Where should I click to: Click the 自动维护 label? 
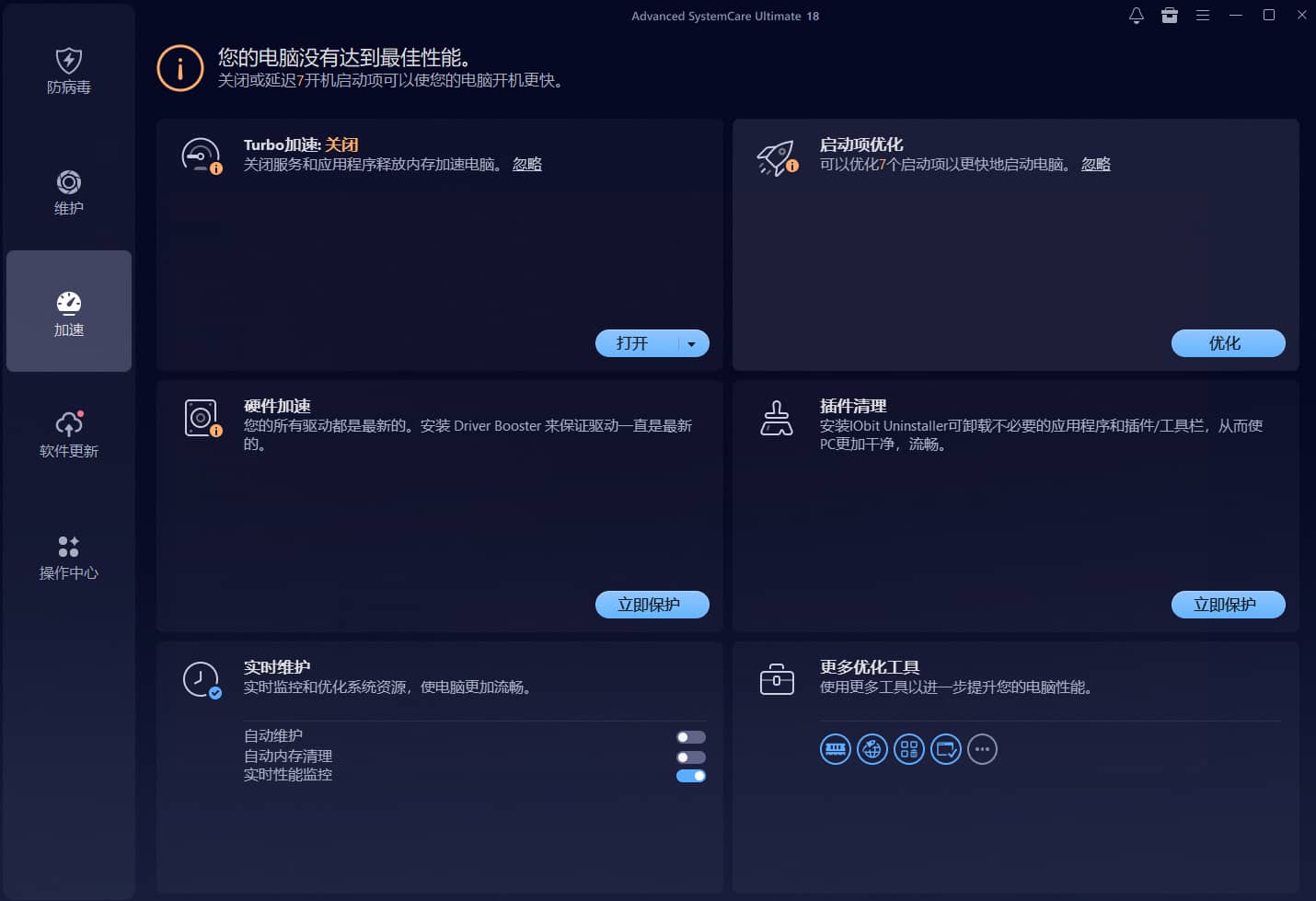pyautogui.click(x=273, y=735)
